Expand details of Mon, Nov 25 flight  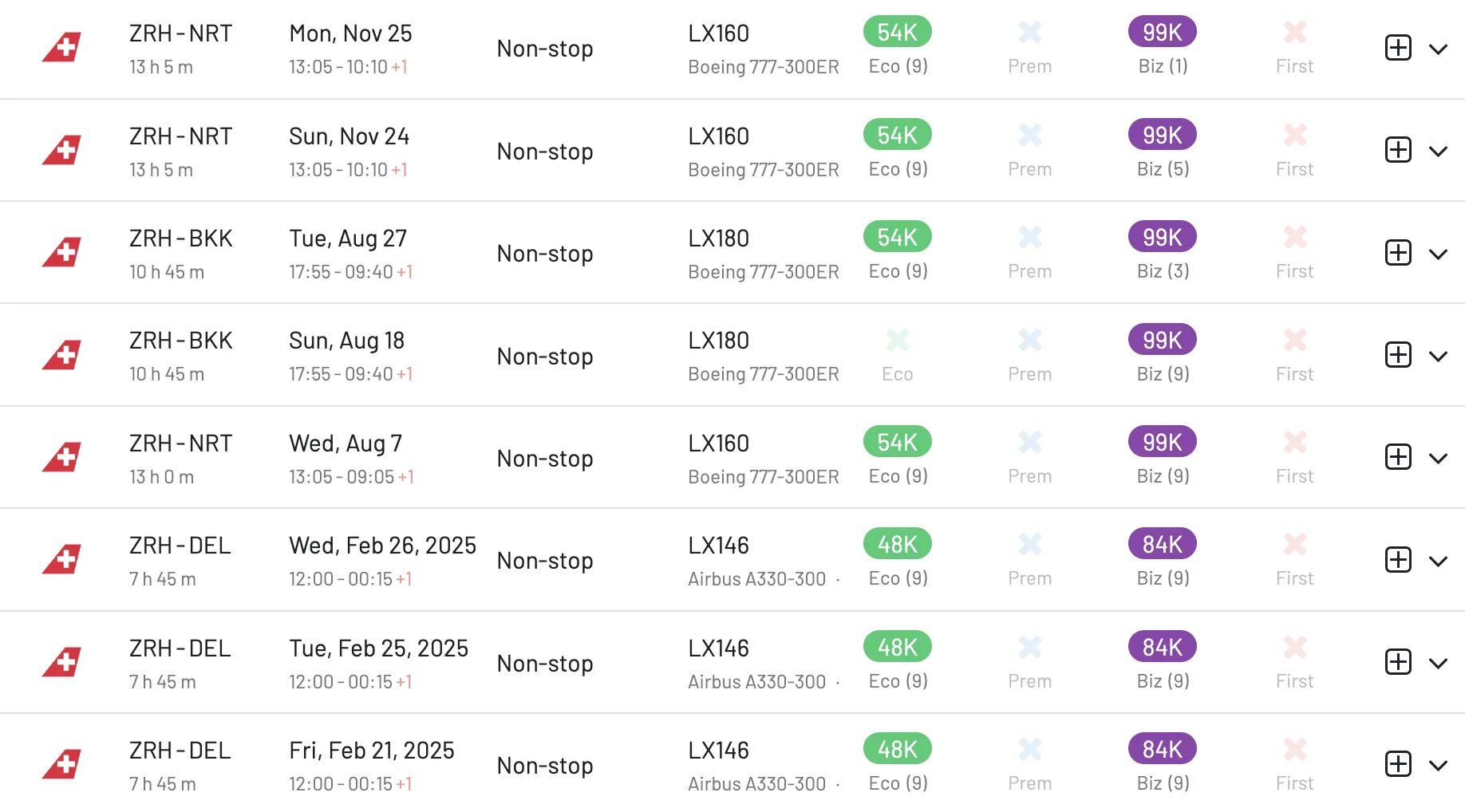point(1438,49)
